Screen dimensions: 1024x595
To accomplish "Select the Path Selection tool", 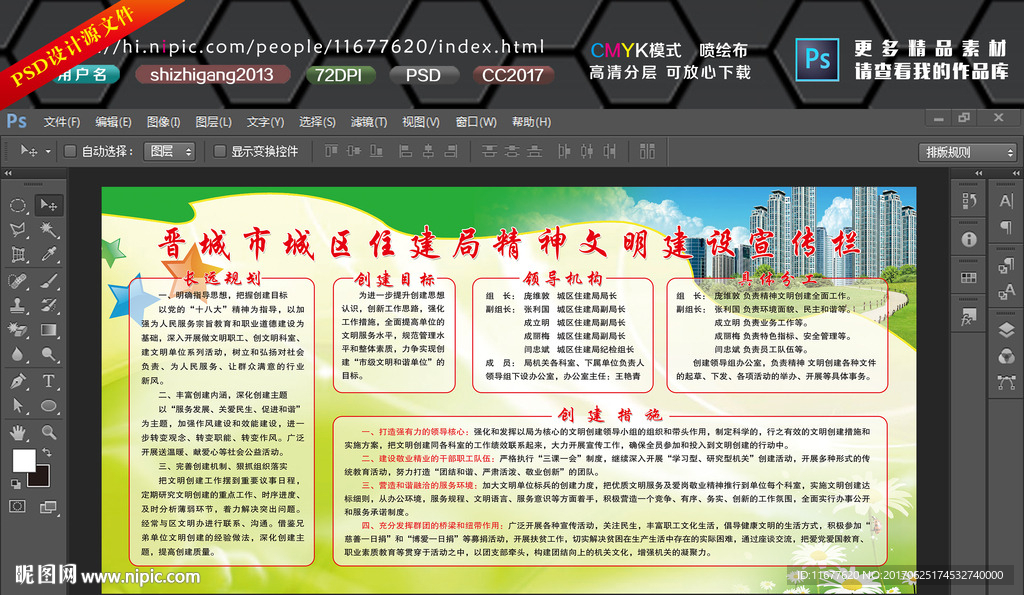I will [18, 406].
